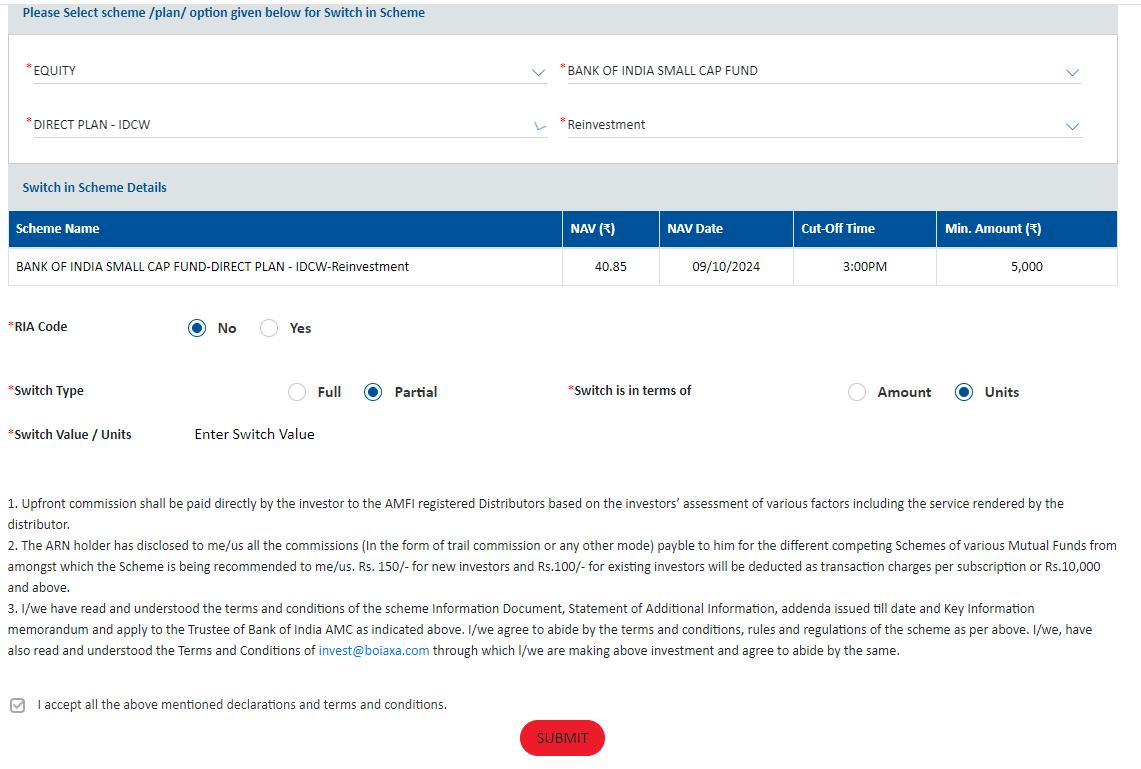Image resolution: width=1141 pixels, height=769 pixels.
Task: Select Units for switch terms
Action: 964,392
